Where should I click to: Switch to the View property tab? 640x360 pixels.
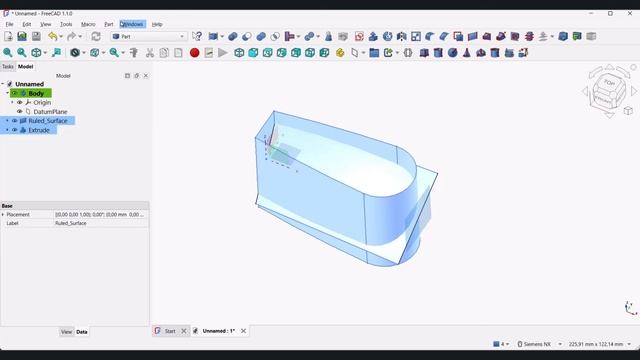[66, 332]
